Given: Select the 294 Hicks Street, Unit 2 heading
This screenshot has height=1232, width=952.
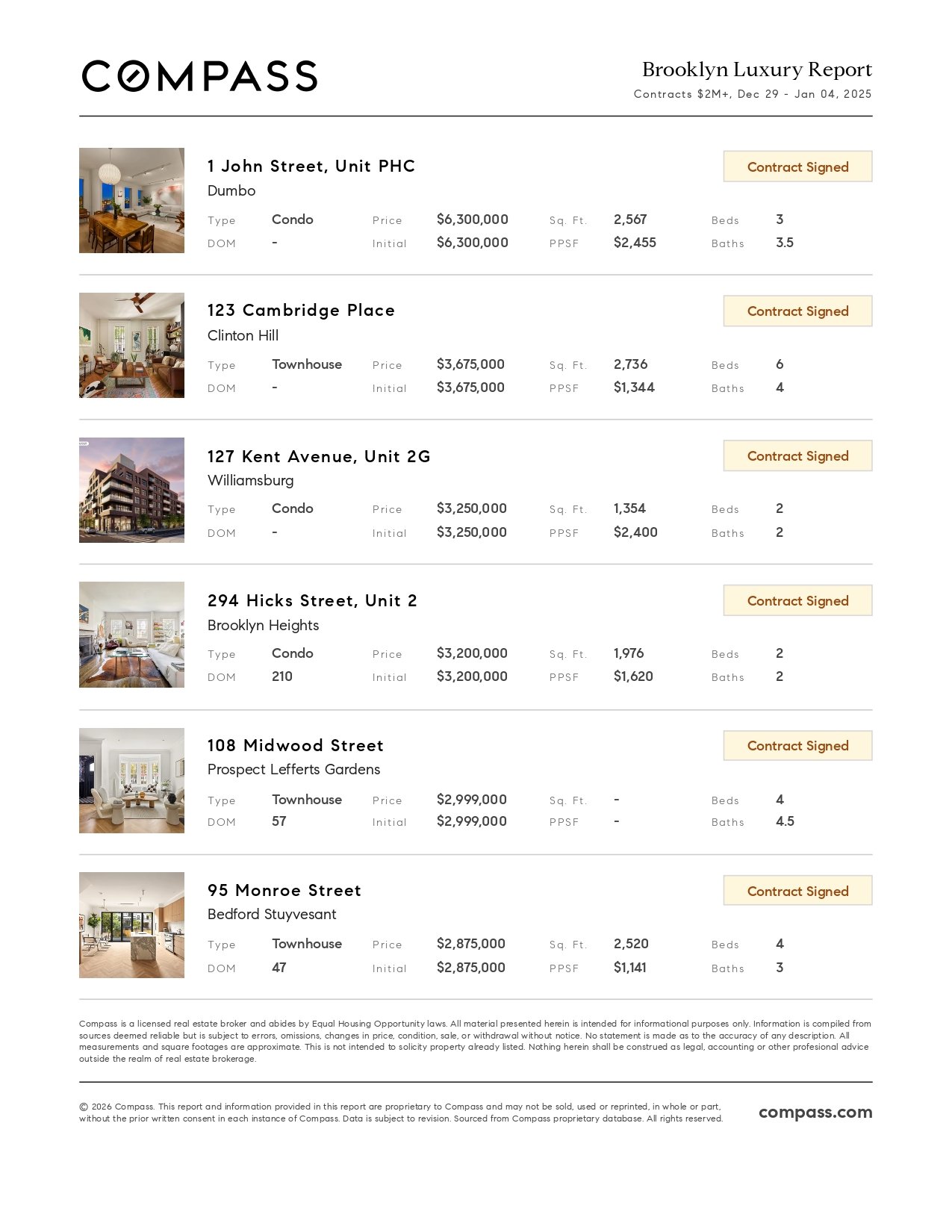Looking at the screenshot, I should click(312, 601).
